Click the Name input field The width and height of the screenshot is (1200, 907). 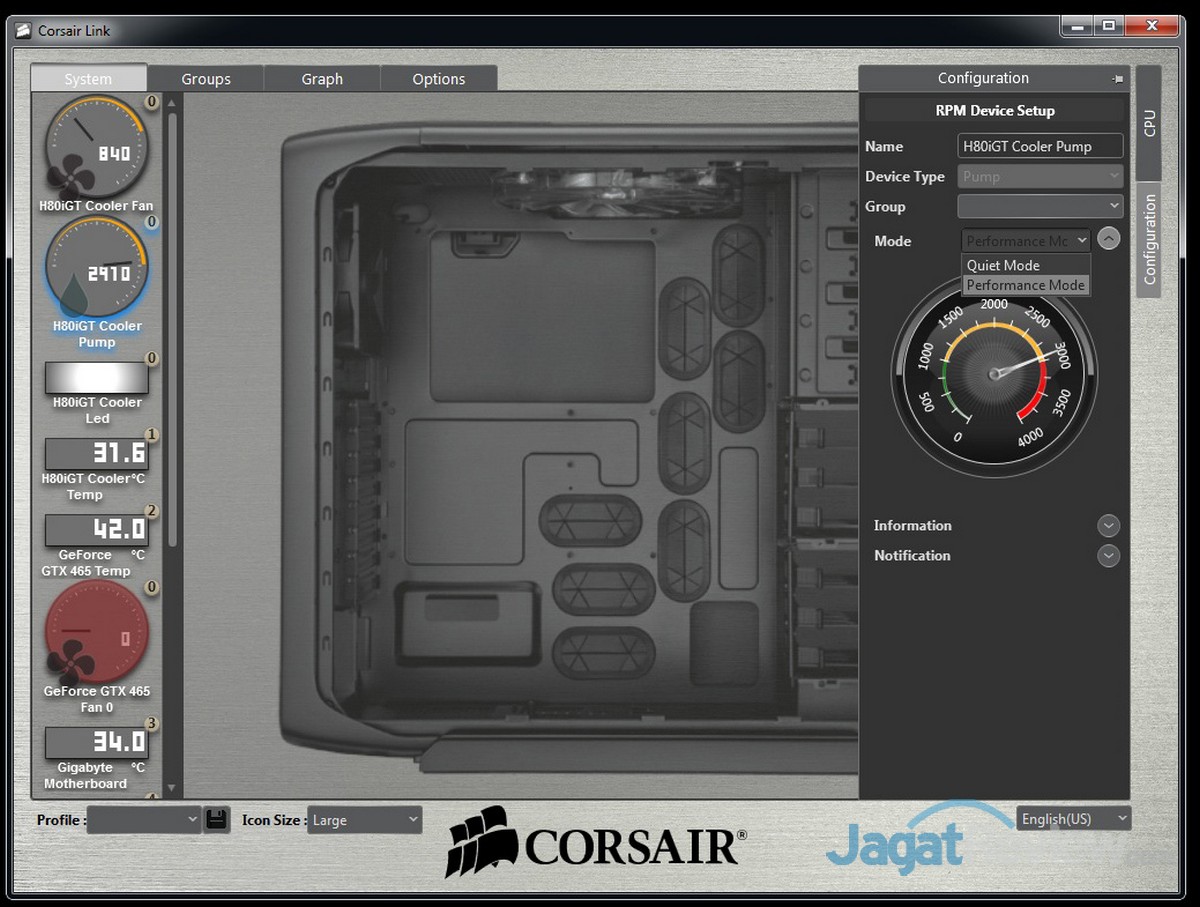[x=1040, y=146]
